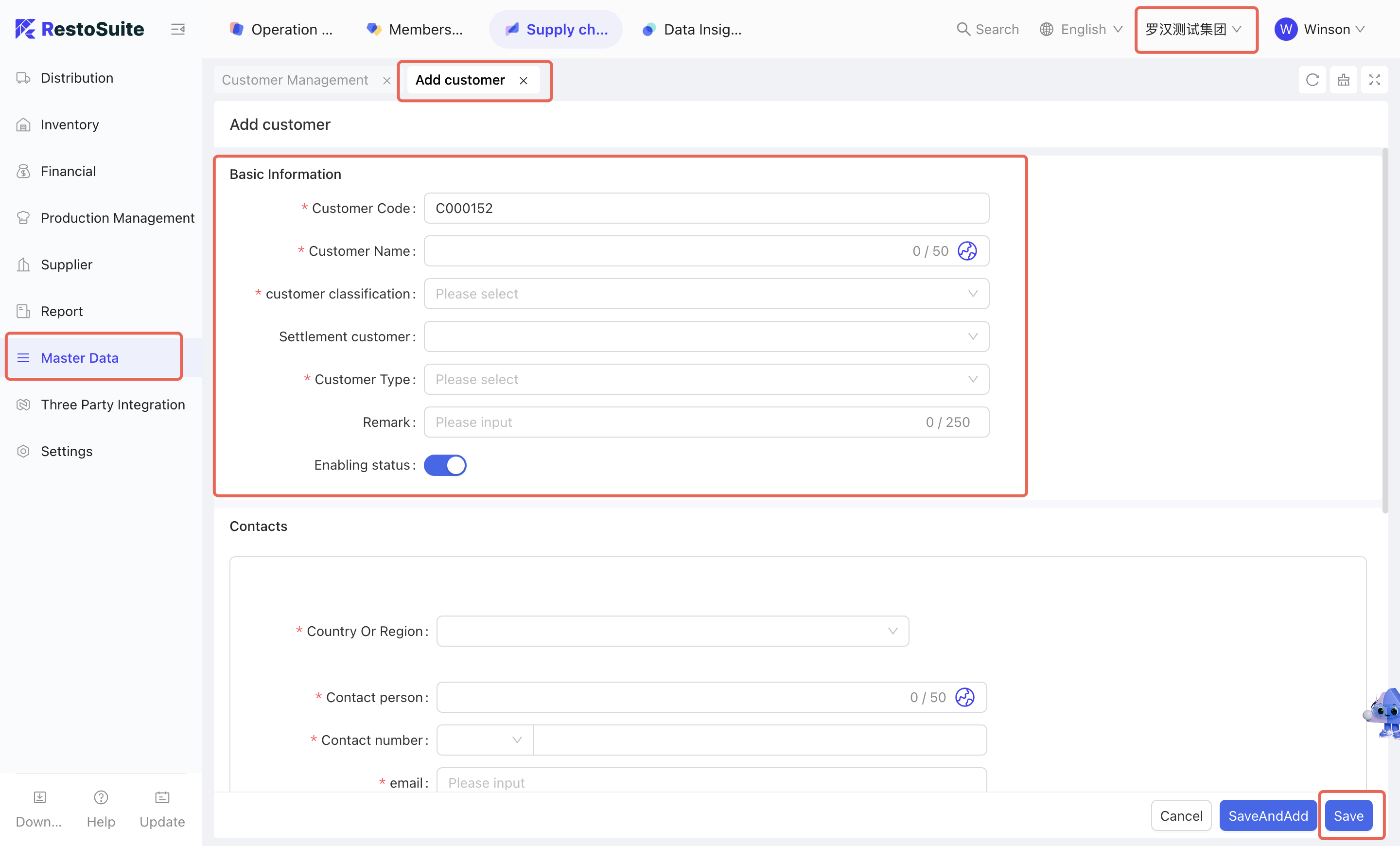The image size is (1400, 846).
Task: Click the SaveAndAdd button
Action: point(1268,816)
